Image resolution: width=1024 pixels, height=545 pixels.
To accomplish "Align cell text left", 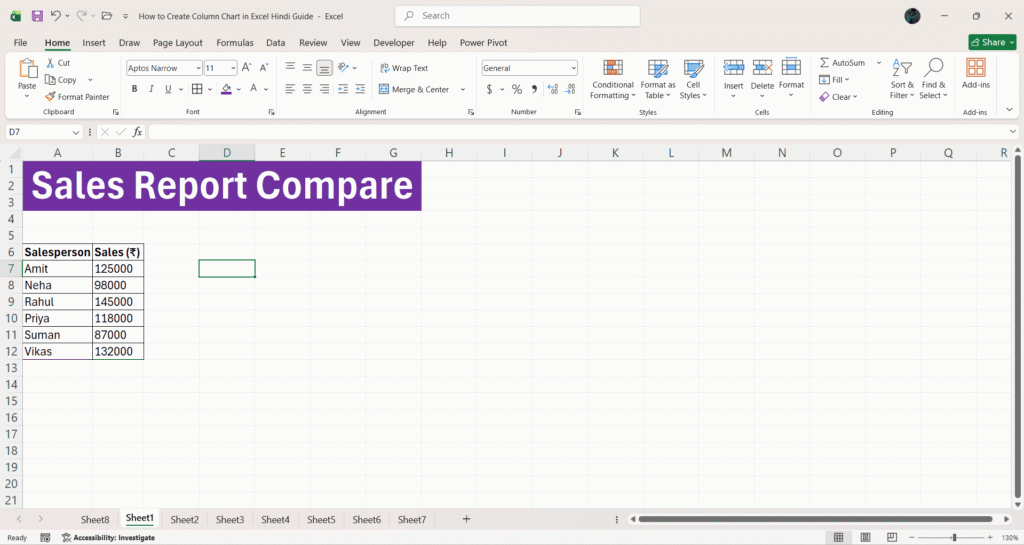I will pos(290,89).
